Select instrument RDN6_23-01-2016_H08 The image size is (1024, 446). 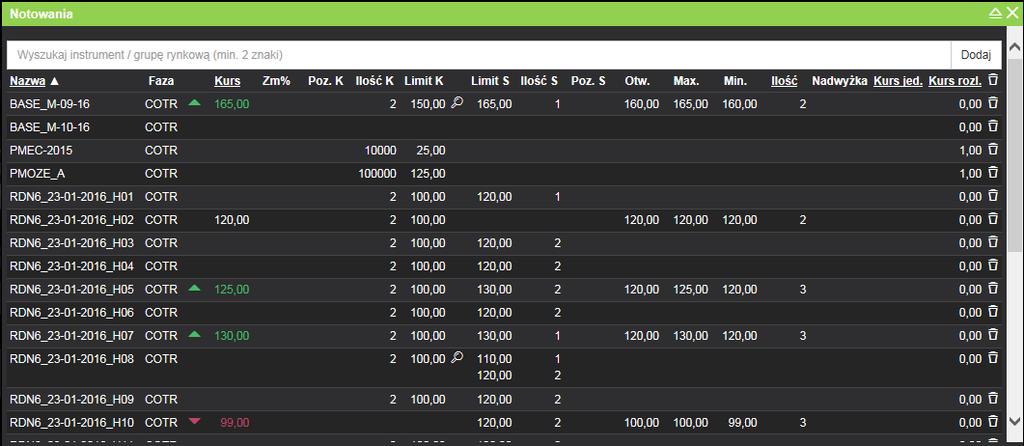point(72,358)
